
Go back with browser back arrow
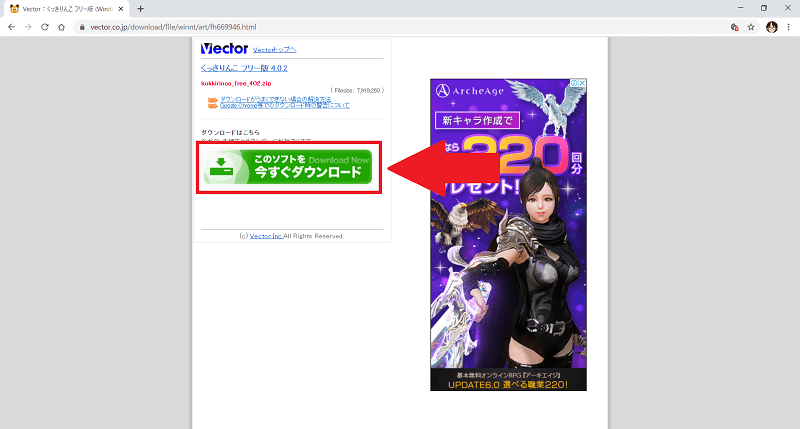click(x=11, y=27)
